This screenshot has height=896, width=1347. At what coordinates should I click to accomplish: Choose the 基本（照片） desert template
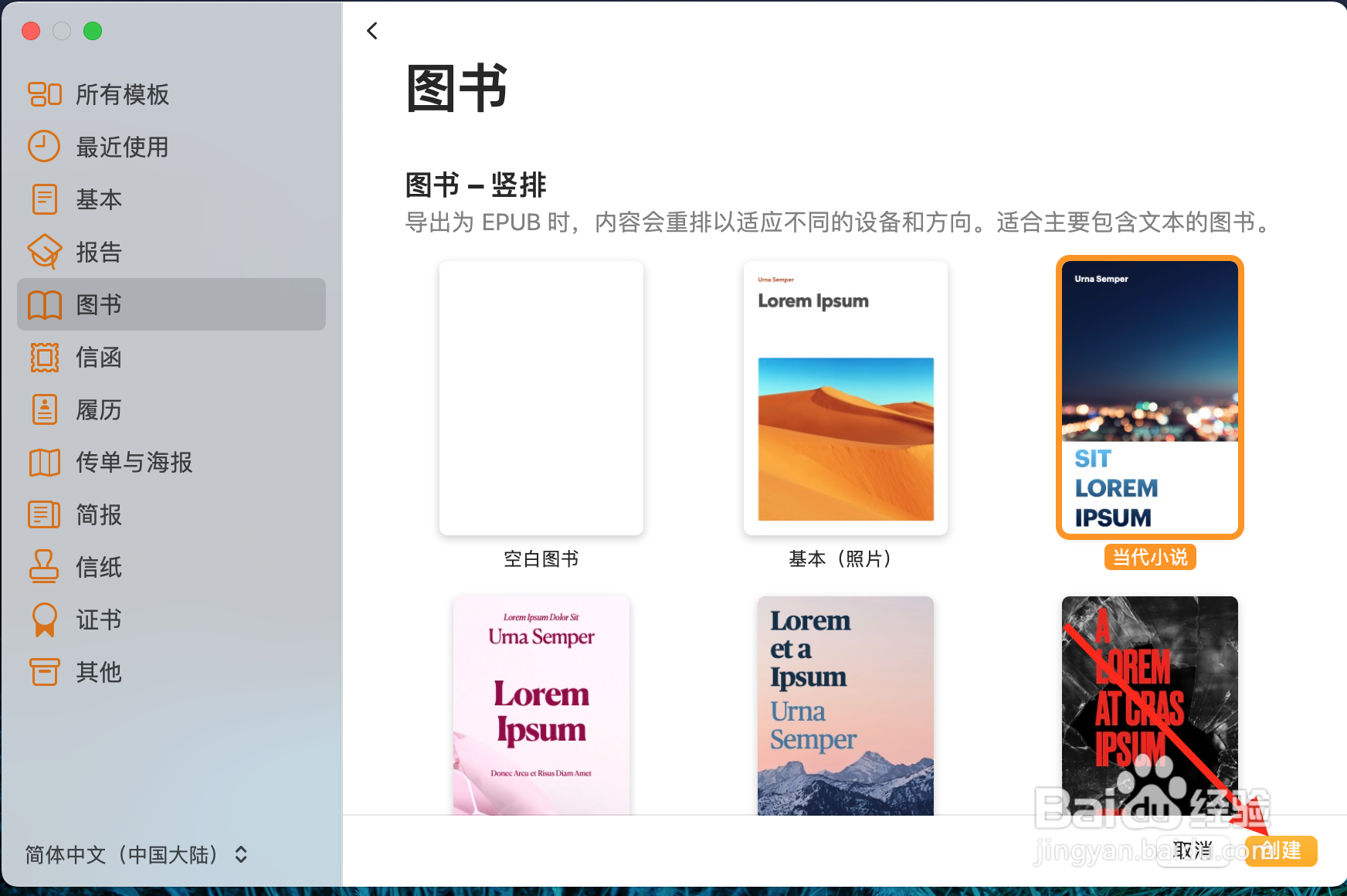(845, 398)
